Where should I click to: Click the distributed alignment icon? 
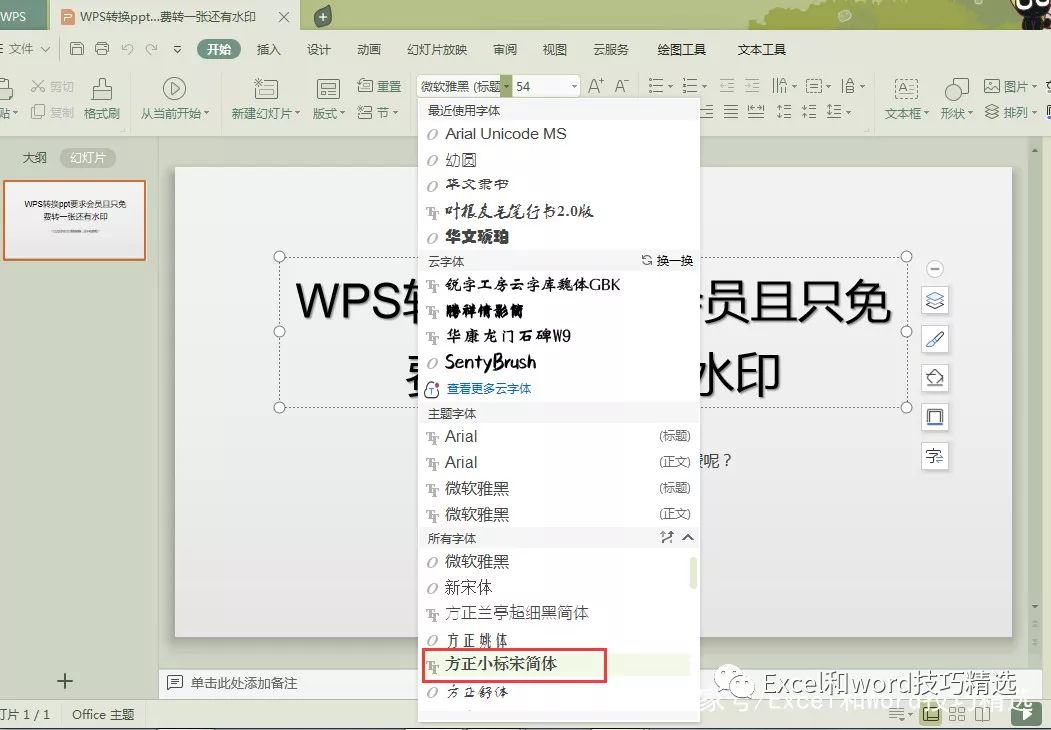click(x=756, y=112)
